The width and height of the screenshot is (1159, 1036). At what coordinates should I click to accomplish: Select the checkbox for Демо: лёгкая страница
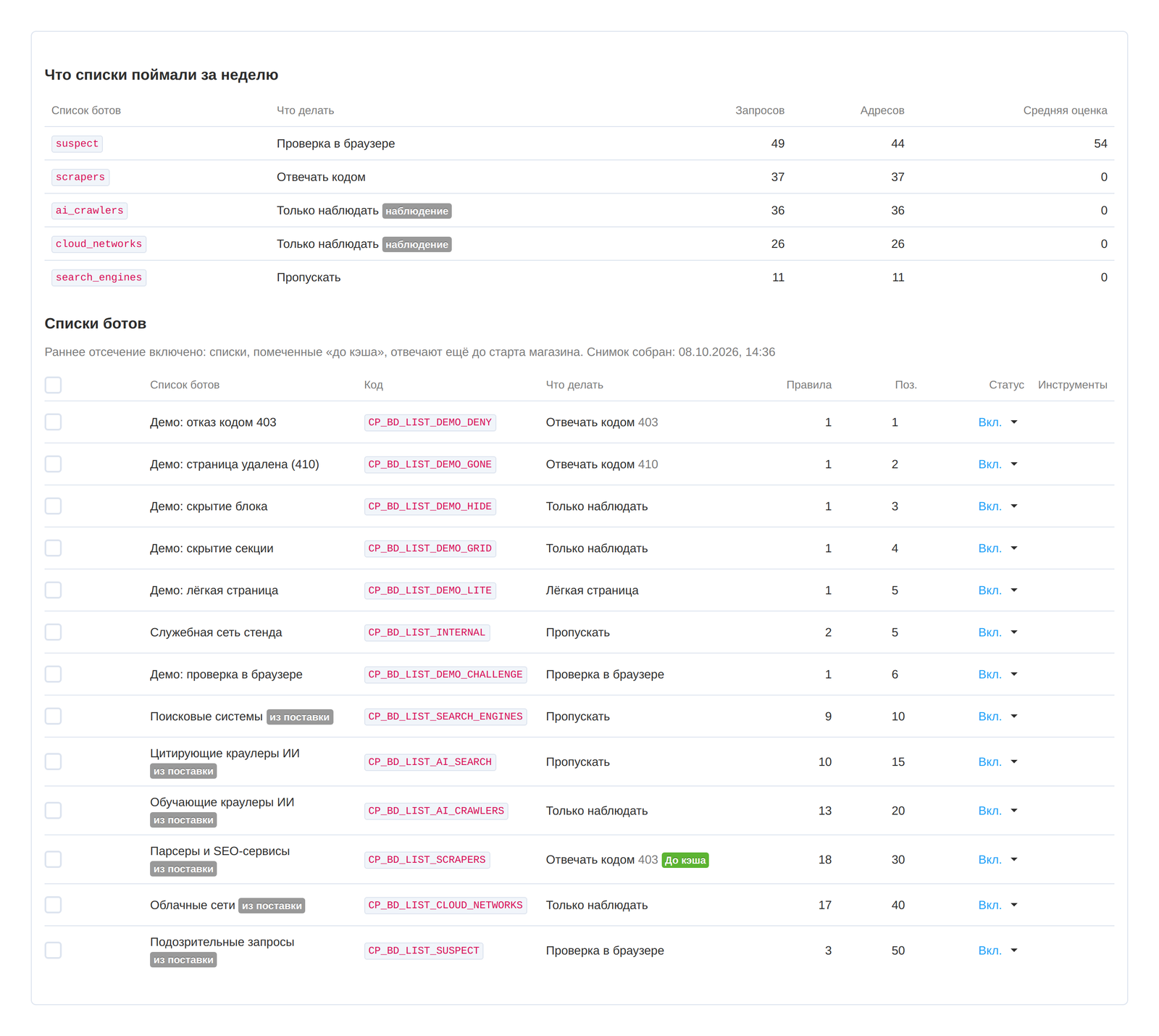53,590
